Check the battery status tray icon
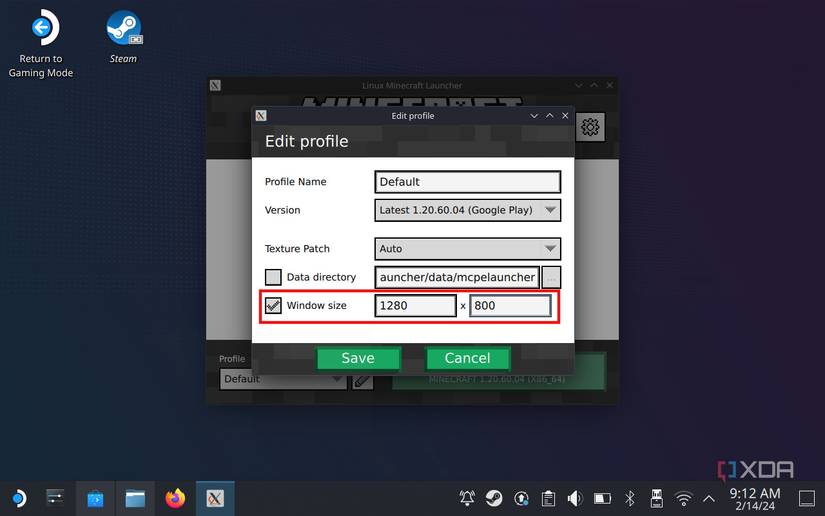 [x=602, y=498]
